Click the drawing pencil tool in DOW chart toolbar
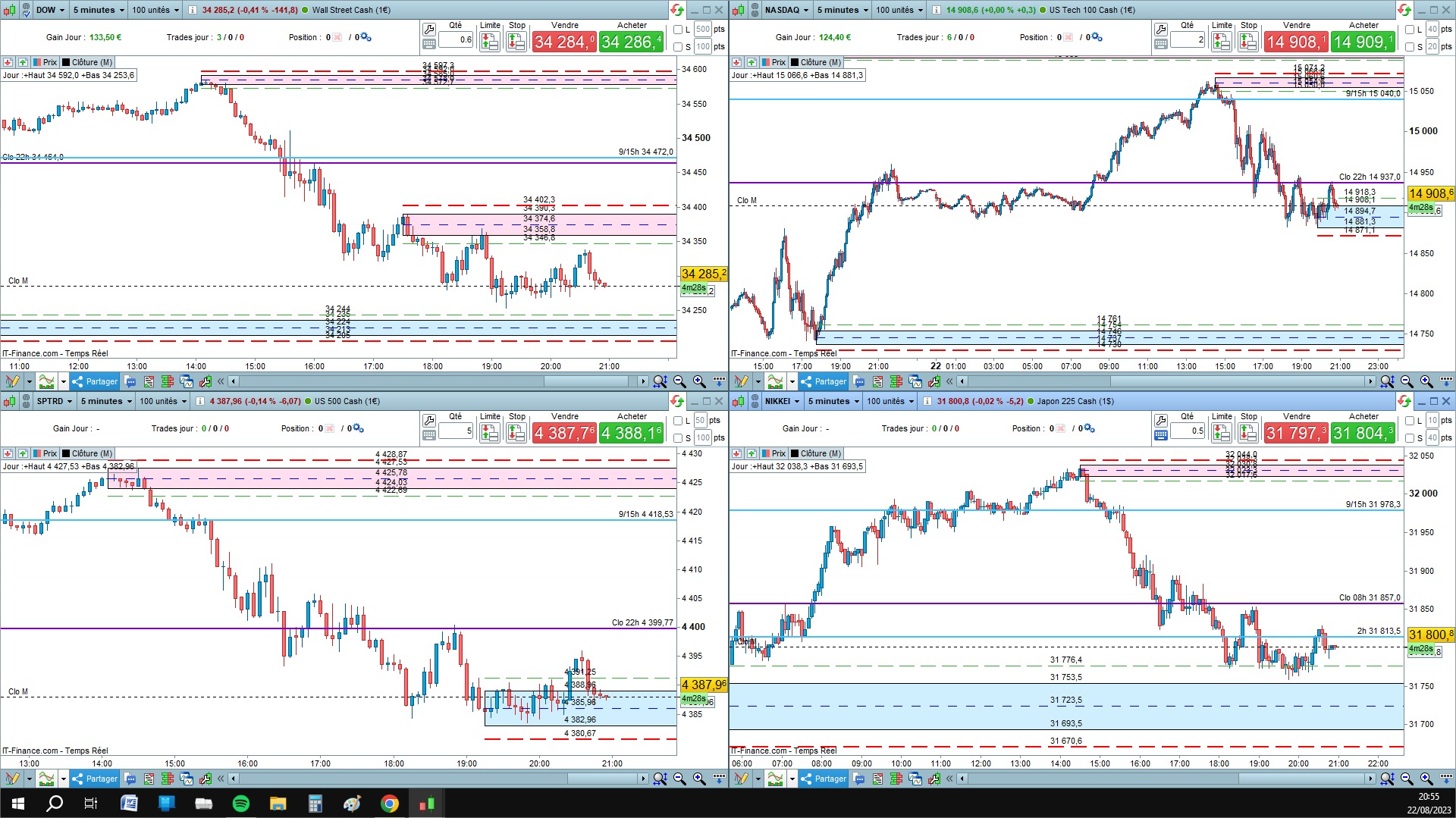 tap(12, 381)
